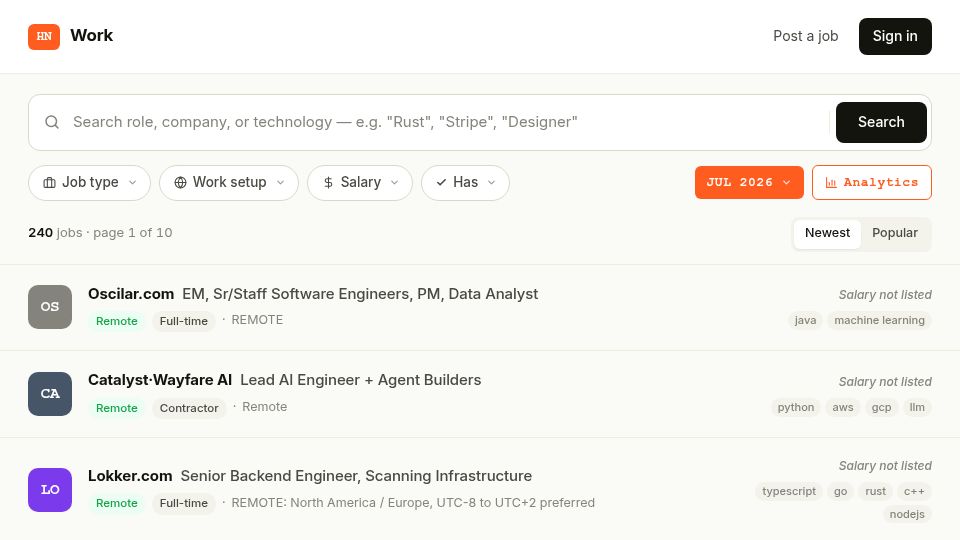Click the '240 jobs · page 1 of 10' text

(x=100, y=233)
